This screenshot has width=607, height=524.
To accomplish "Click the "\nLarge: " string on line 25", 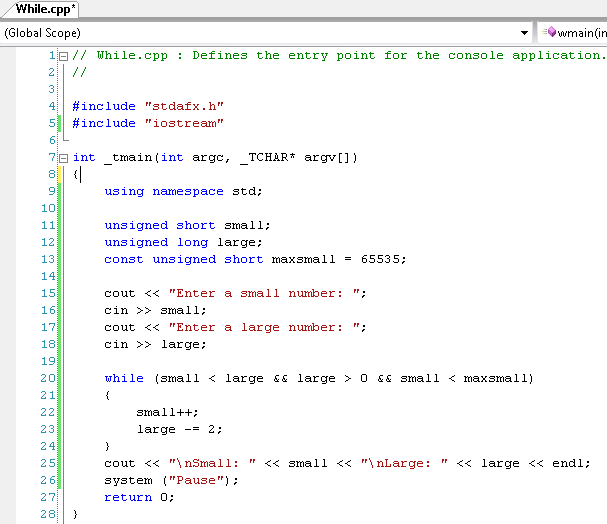I will 404,463.
